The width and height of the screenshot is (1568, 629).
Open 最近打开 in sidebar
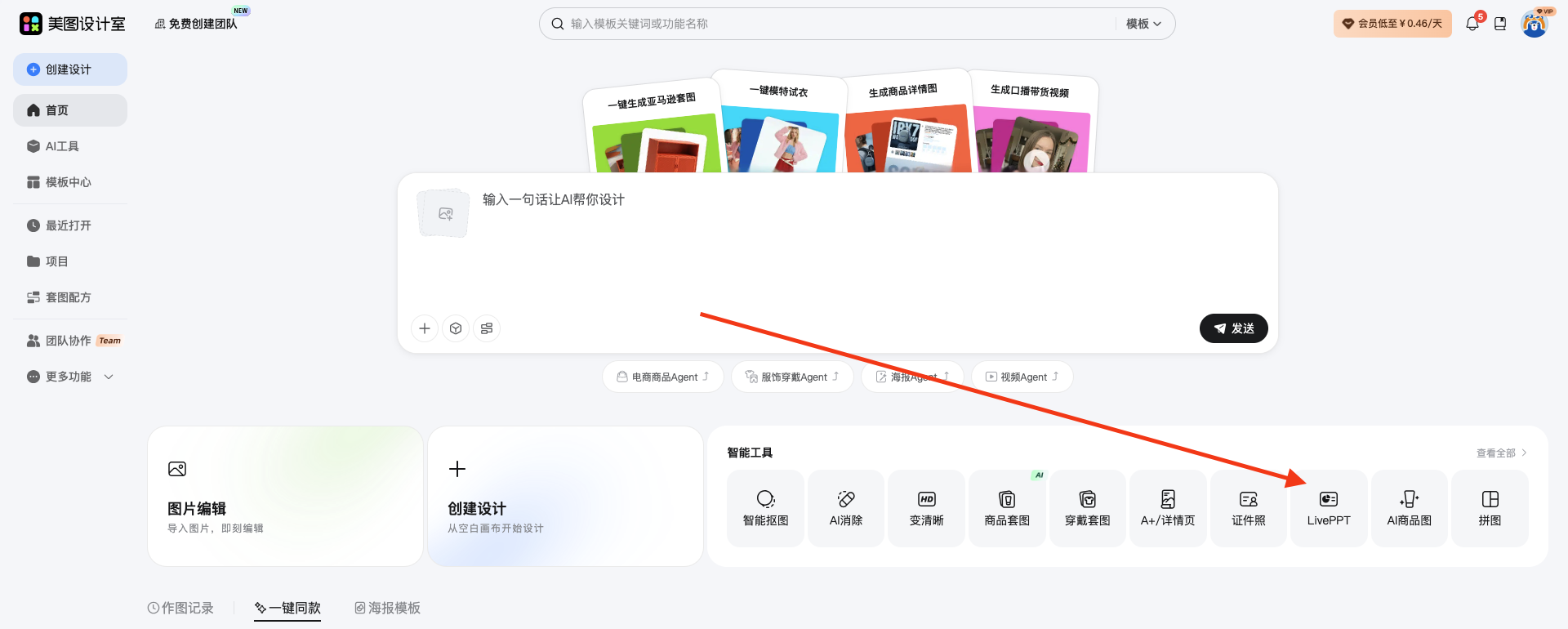pyautogui.click(x=70, y=225)
